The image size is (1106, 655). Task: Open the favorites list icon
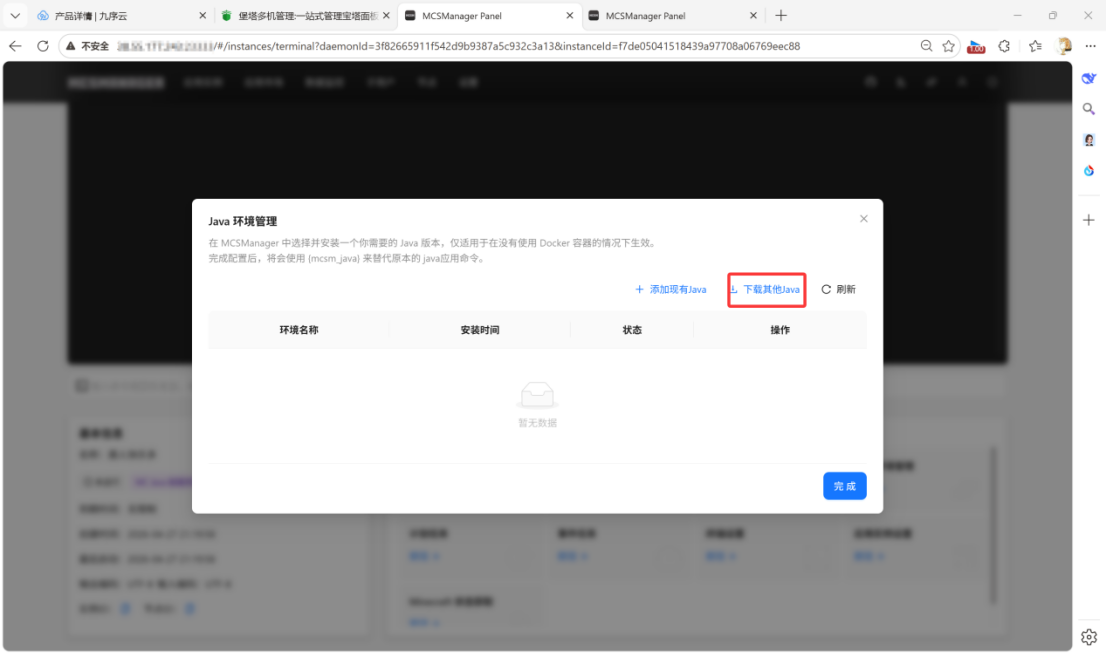pyautogui.click(x=1035, y=46)
